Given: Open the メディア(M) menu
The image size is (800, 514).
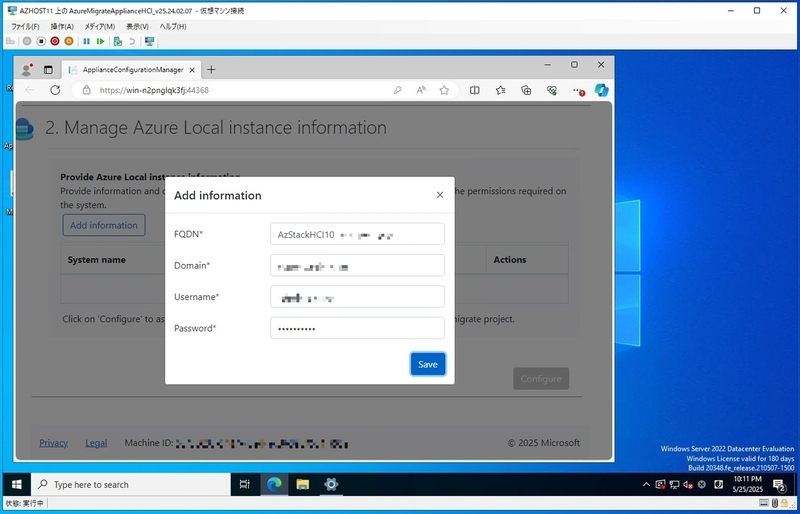Looking at the screenshot, I should coord(99,27).
